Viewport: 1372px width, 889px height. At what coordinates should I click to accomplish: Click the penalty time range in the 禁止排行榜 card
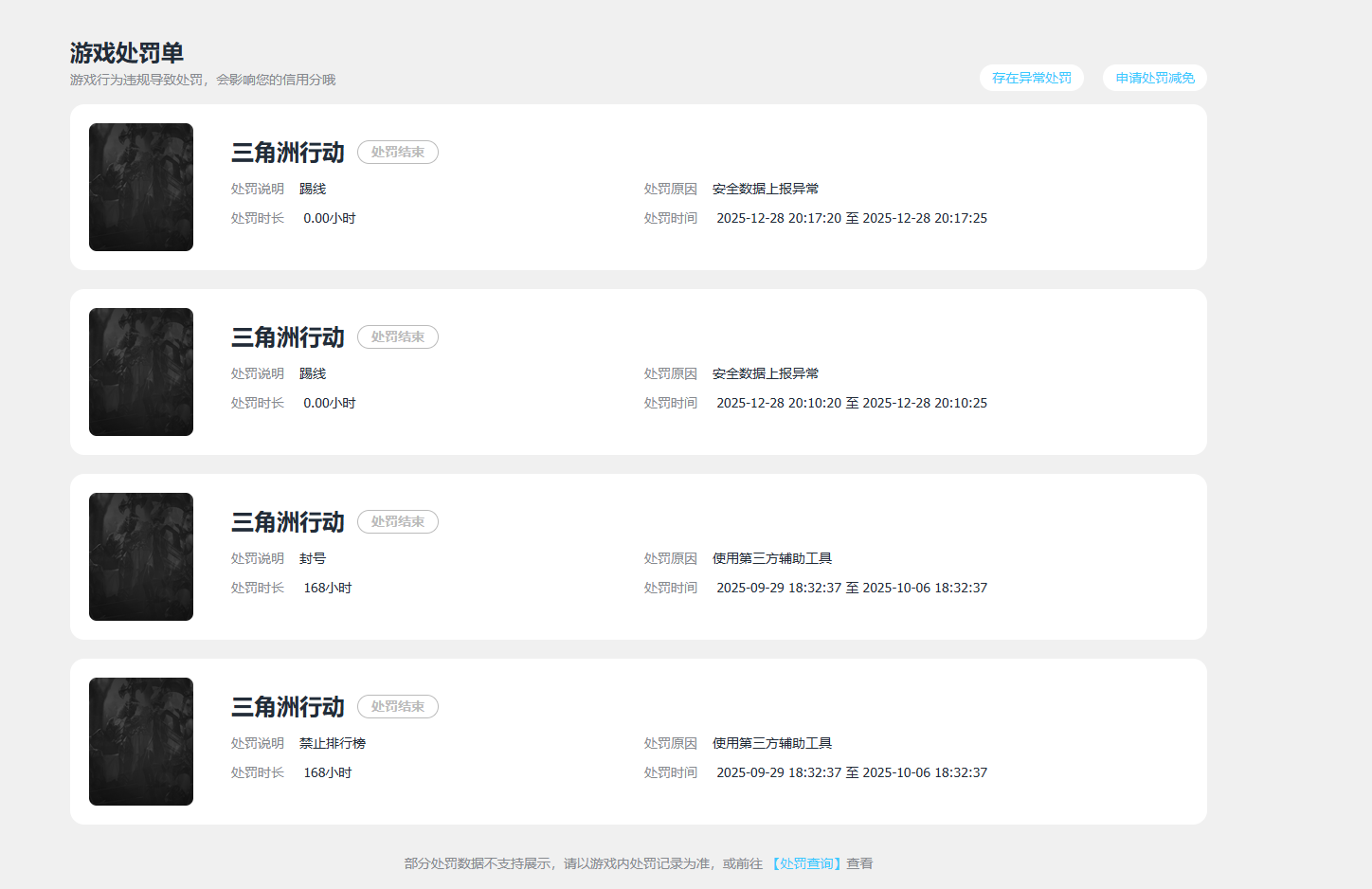(x=852, y=772)
